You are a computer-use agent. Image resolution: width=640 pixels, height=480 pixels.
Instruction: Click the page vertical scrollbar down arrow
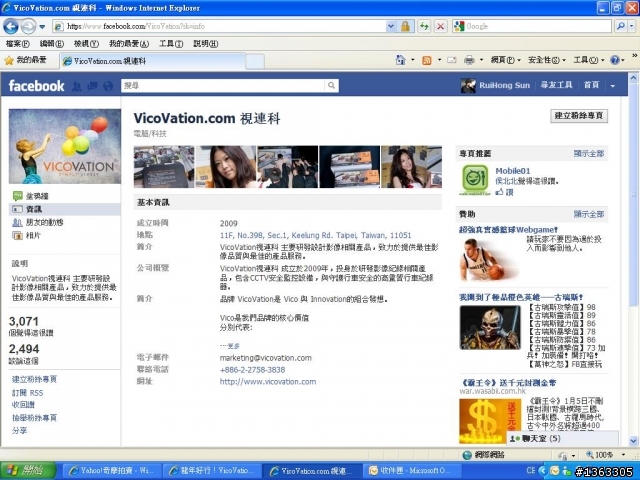tap(633, 440)
